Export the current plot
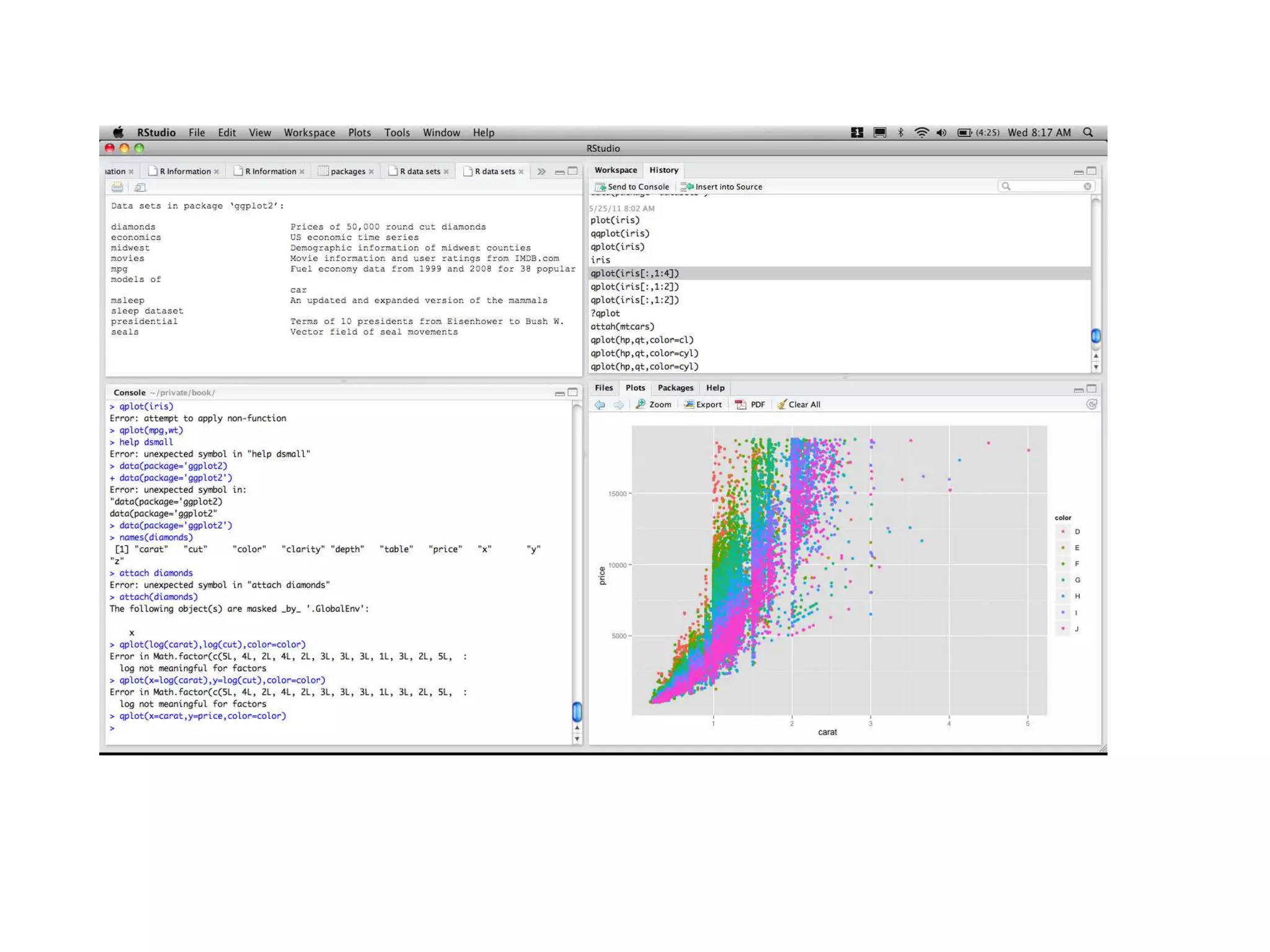Screen dimensions: 1270x952 (703, 405)
